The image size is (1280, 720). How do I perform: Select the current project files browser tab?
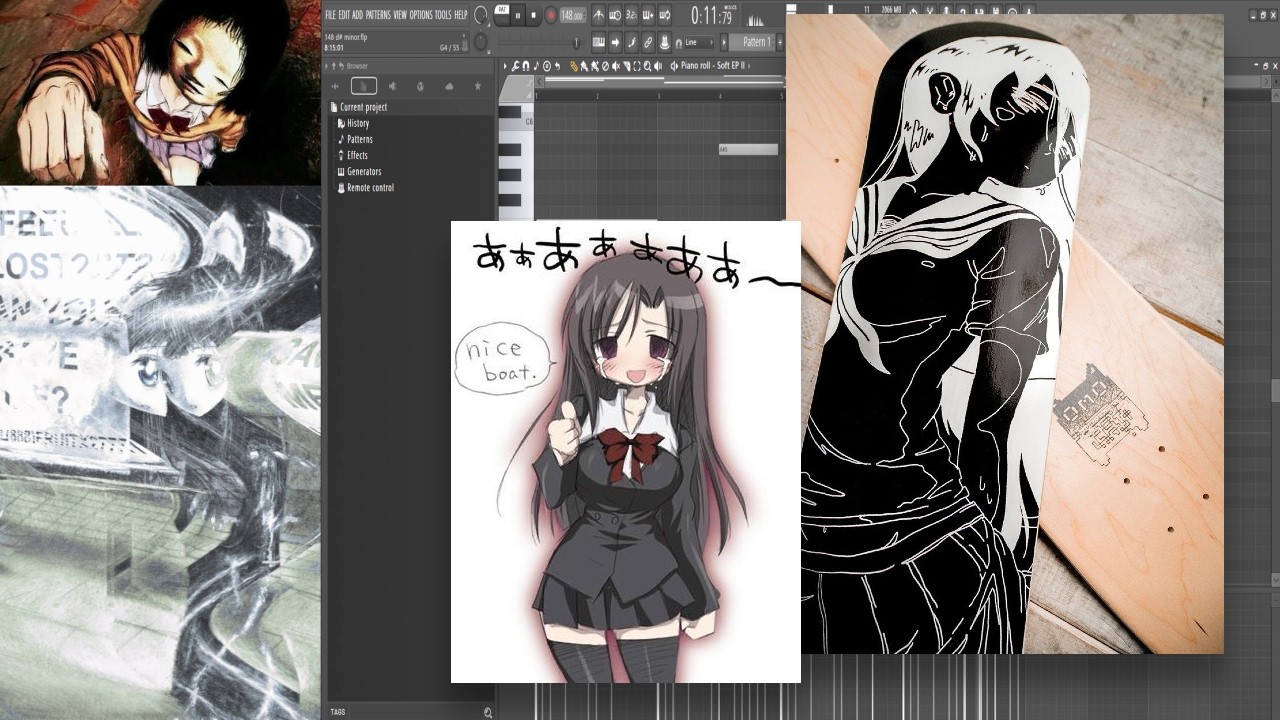point(364,86)
